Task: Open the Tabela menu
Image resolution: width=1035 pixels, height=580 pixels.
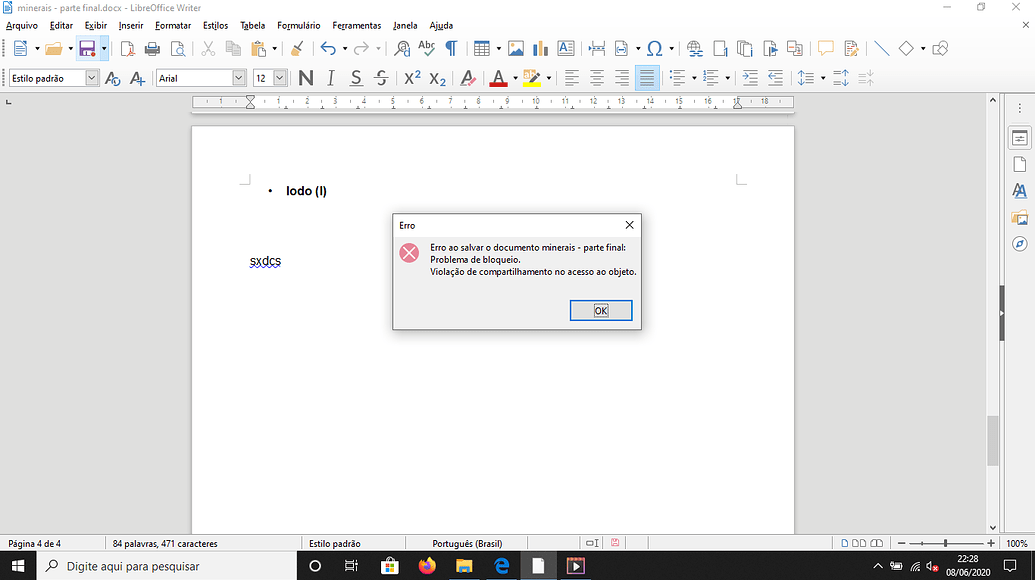Action: click(252, 25)
